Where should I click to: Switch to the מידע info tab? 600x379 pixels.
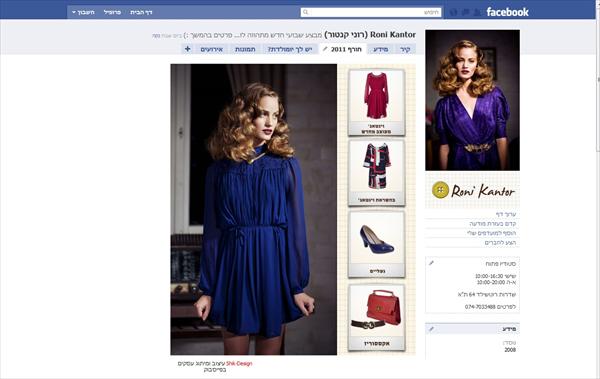point(380,49)
